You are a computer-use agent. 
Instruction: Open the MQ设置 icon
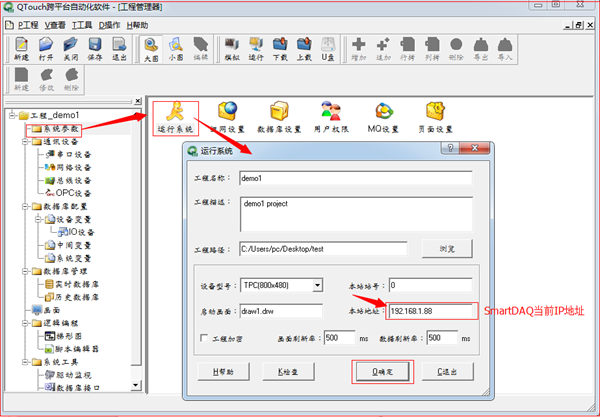click(383, 116)
